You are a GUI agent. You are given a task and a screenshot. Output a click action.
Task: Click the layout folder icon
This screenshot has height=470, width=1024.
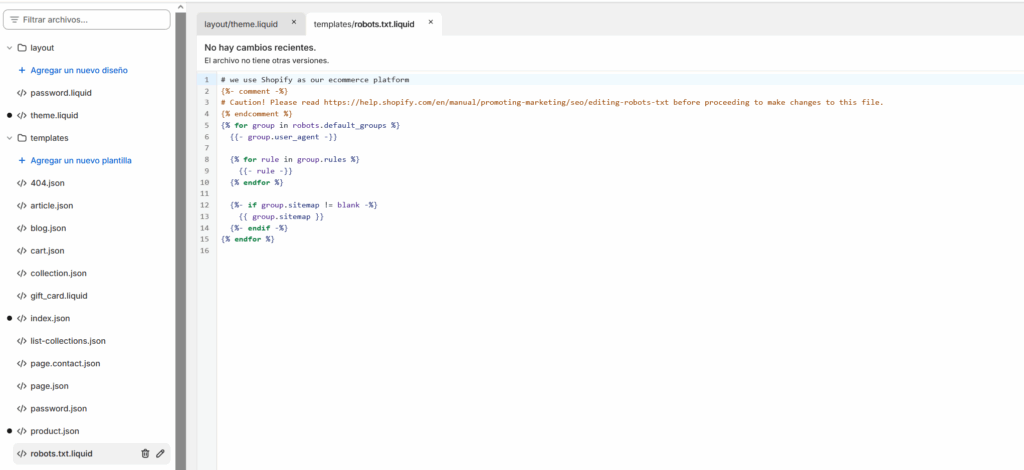[x=22, y=48]
